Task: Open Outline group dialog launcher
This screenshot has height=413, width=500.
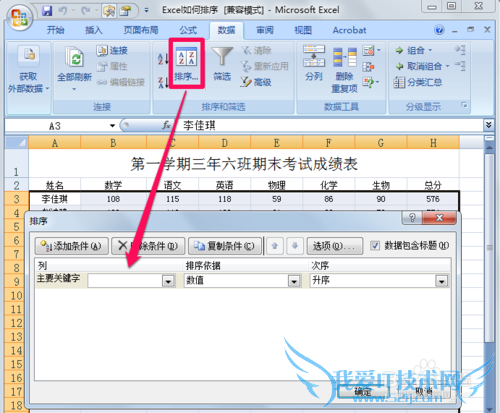Action: 464,106
